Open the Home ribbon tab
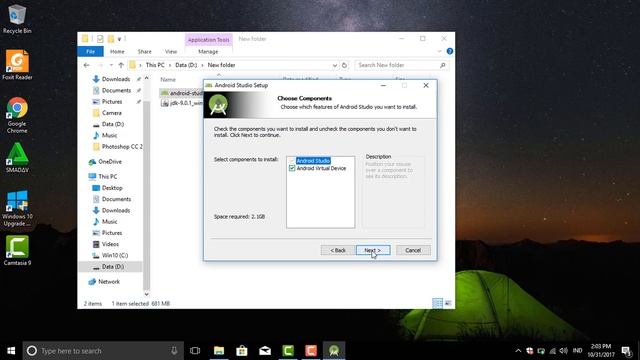 tap(117, 51)
